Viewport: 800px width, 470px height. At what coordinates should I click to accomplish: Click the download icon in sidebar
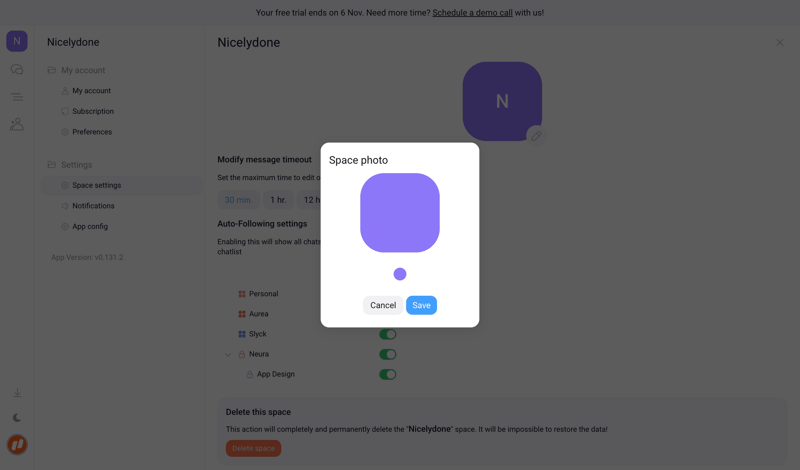17,393
